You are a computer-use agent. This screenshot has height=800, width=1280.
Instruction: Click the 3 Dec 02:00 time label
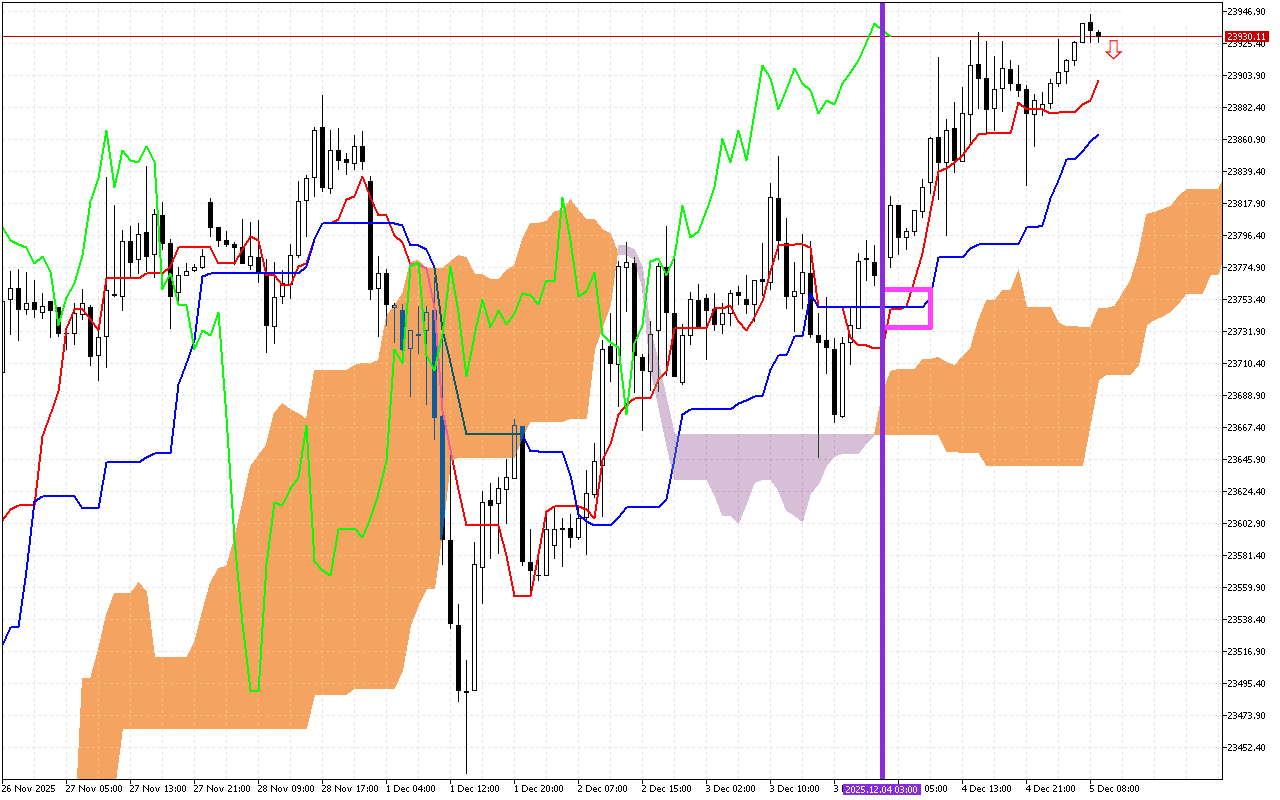(731, 789)
